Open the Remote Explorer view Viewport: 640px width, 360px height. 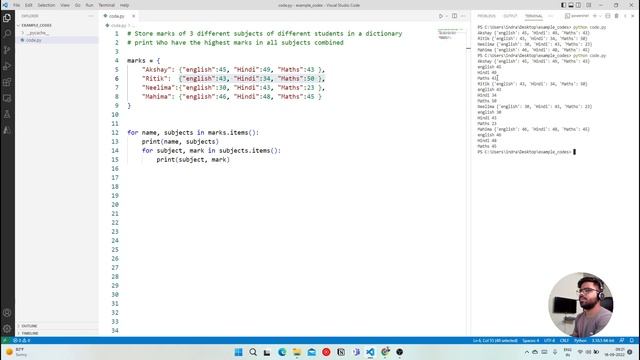pos(7,98)
